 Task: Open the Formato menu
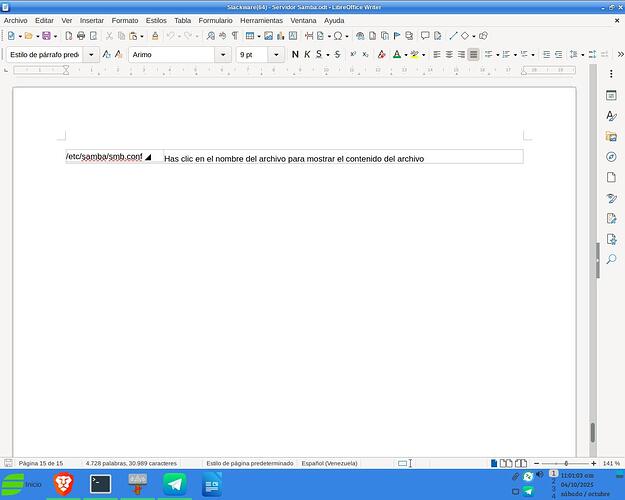[125, 20]
